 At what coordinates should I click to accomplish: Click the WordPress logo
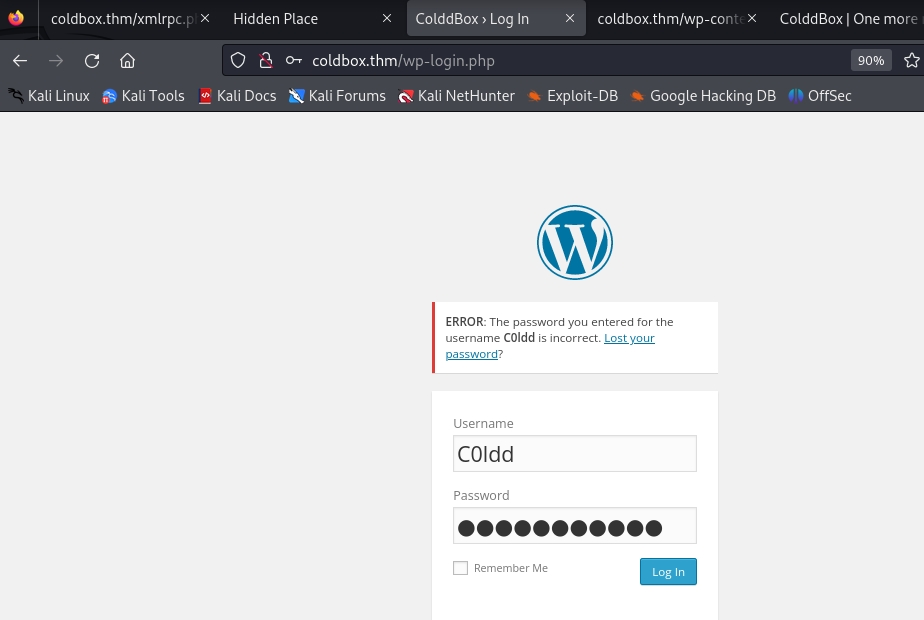(575, 243)
